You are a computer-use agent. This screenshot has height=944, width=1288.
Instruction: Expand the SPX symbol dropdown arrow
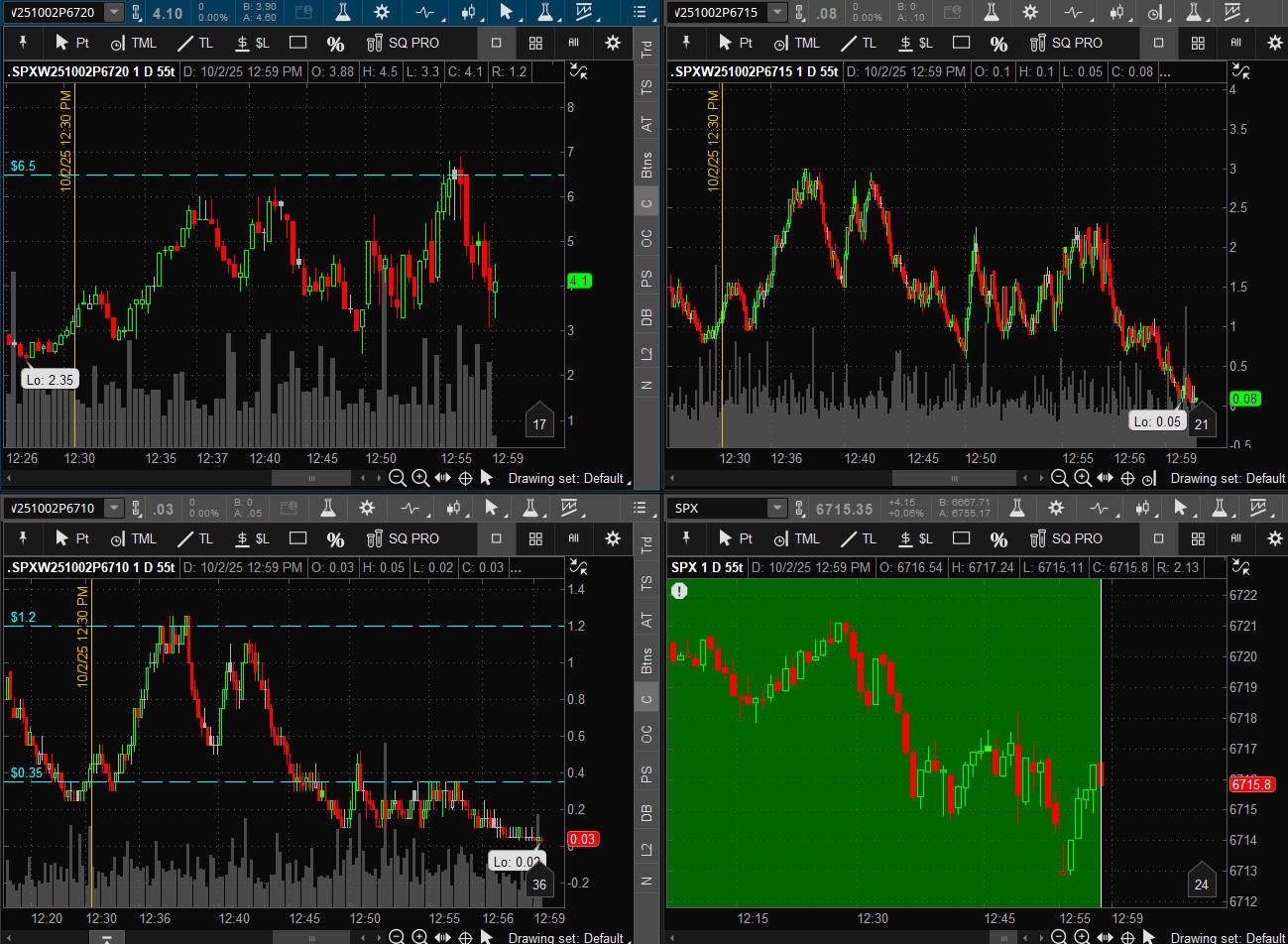(x=776, y=508)
